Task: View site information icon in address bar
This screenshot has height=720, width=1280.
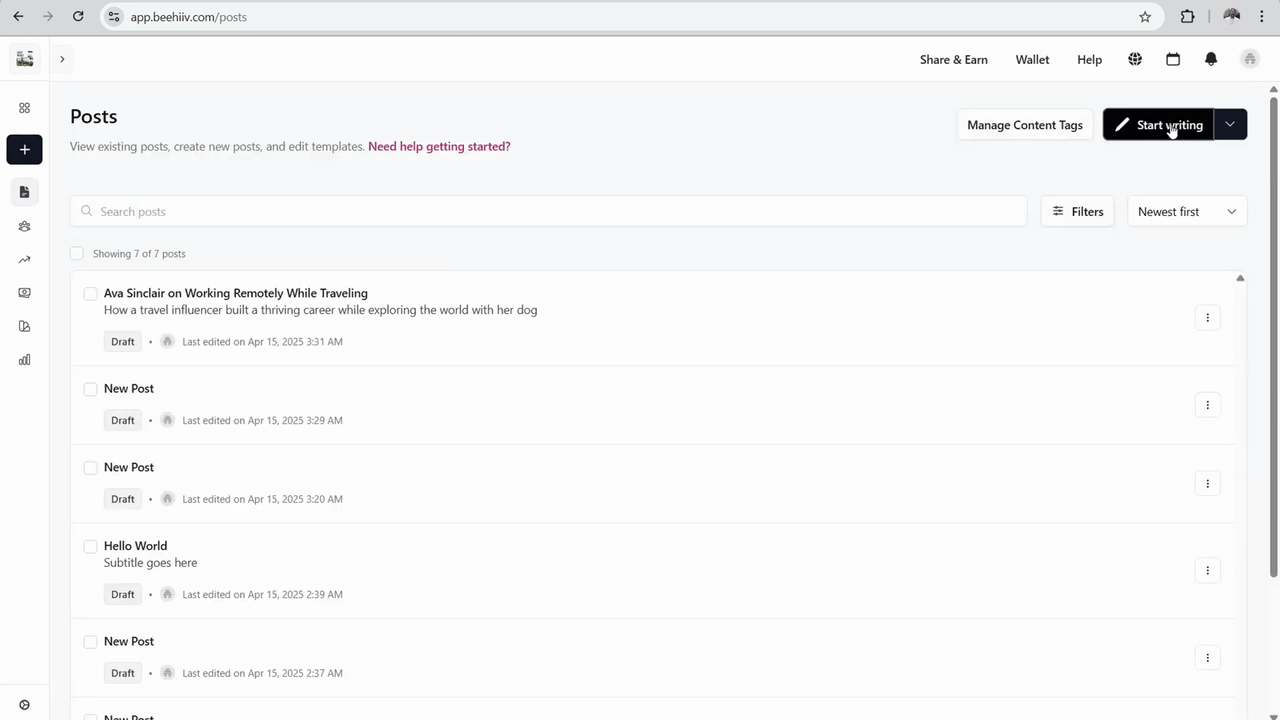Action: (x=114, y=16)
